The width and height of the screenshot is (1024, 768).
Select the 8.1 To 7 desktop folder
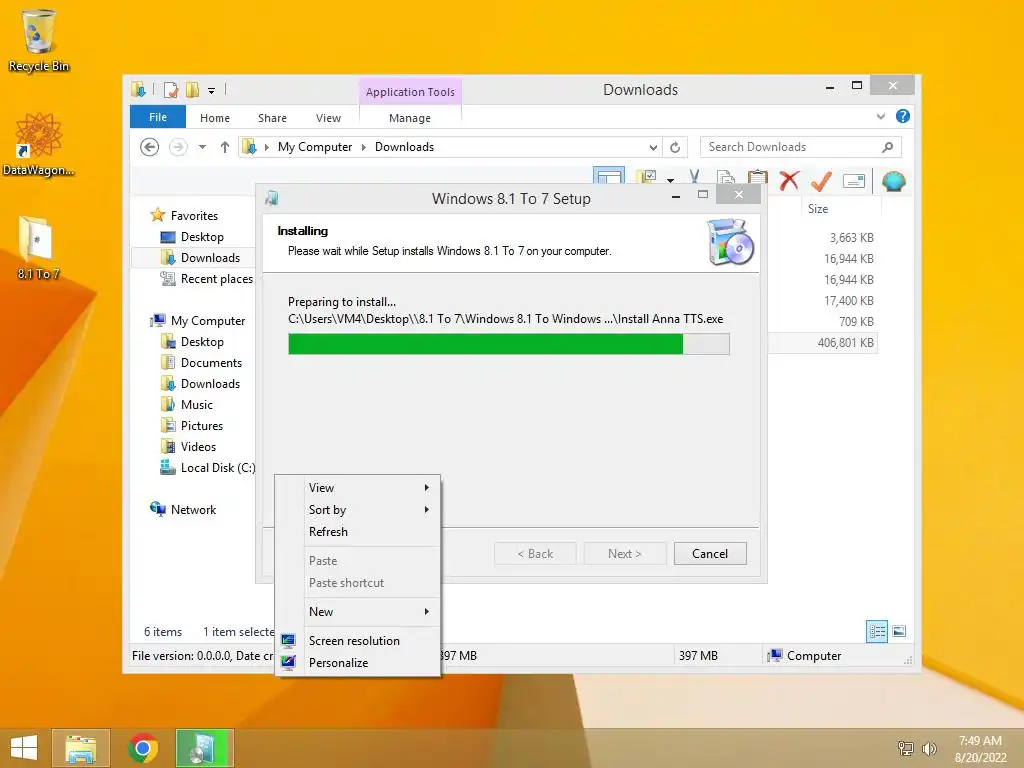pos(38,248)
